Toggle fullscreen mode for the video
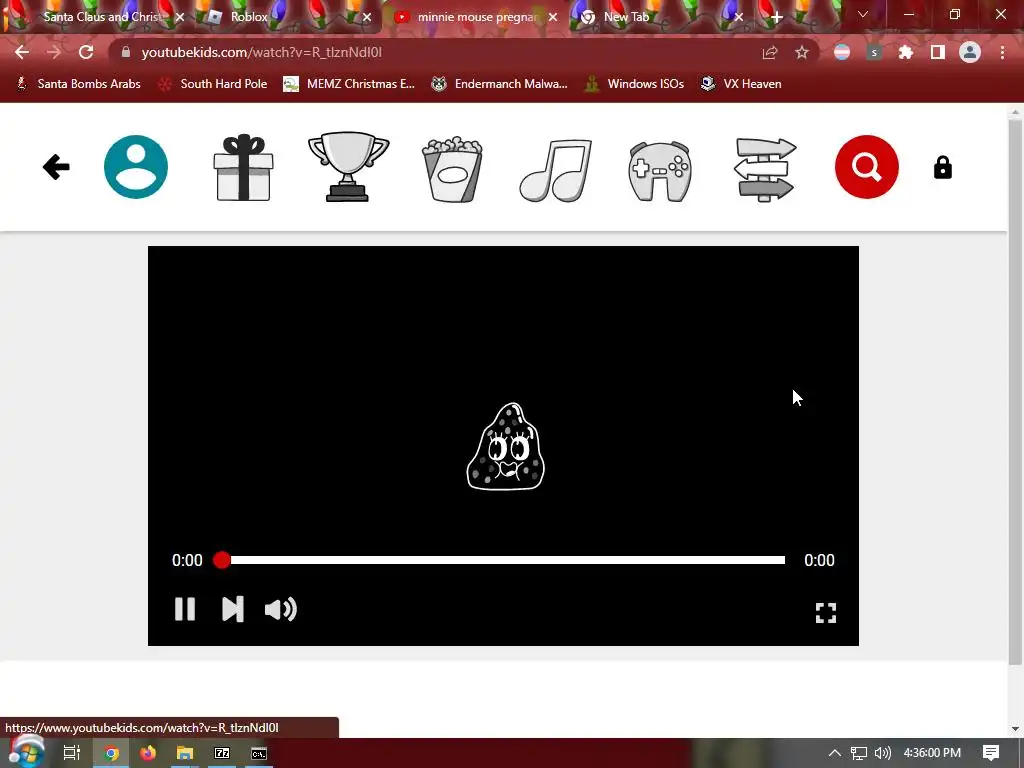The image size is (1024, 768). tap(825, 613)
